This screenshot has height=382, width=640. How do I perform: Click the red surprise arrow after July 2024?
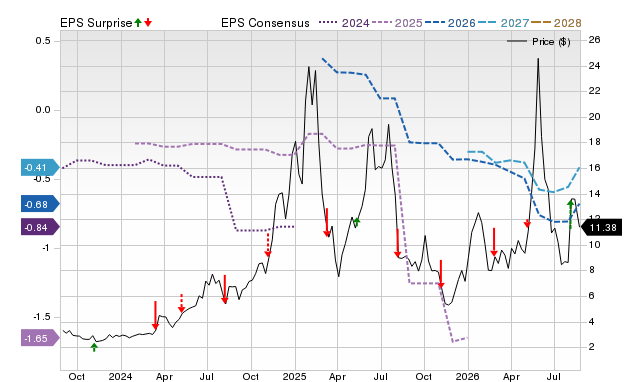point(224,289)
